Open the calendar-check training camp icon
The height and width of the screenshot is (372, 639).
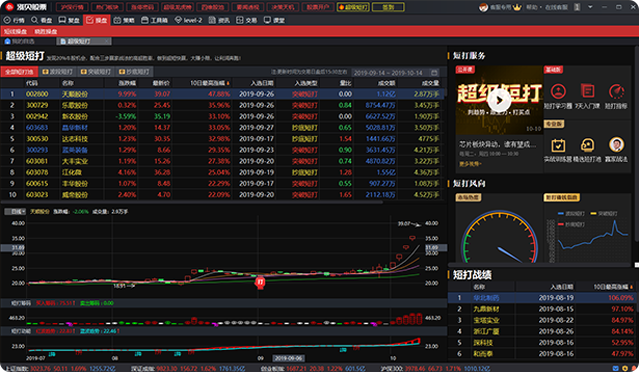[558, 145]
